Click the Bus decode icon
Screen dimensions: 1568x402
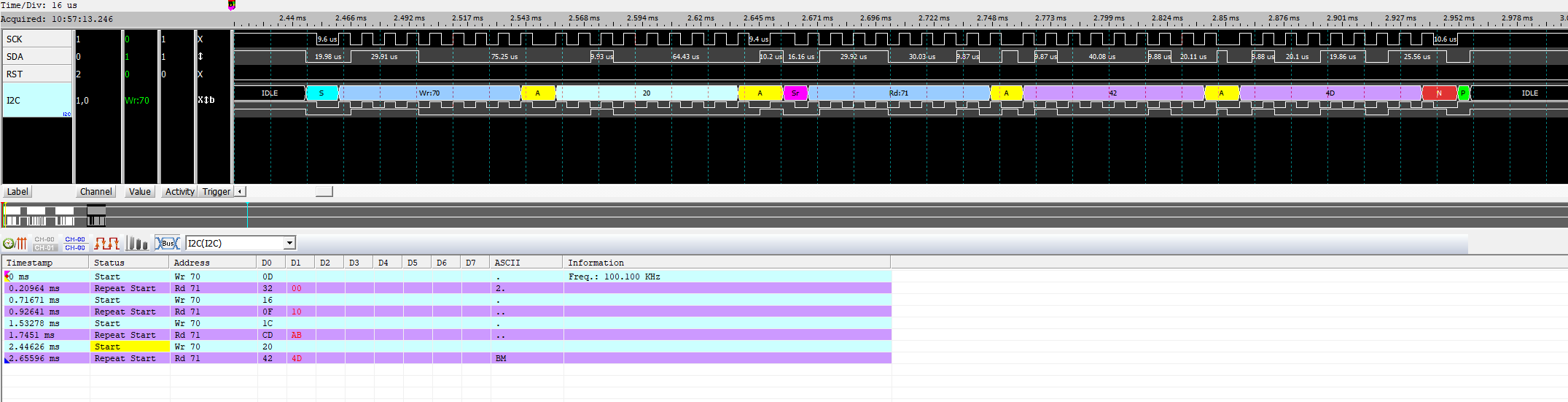[x=168, y=243]
